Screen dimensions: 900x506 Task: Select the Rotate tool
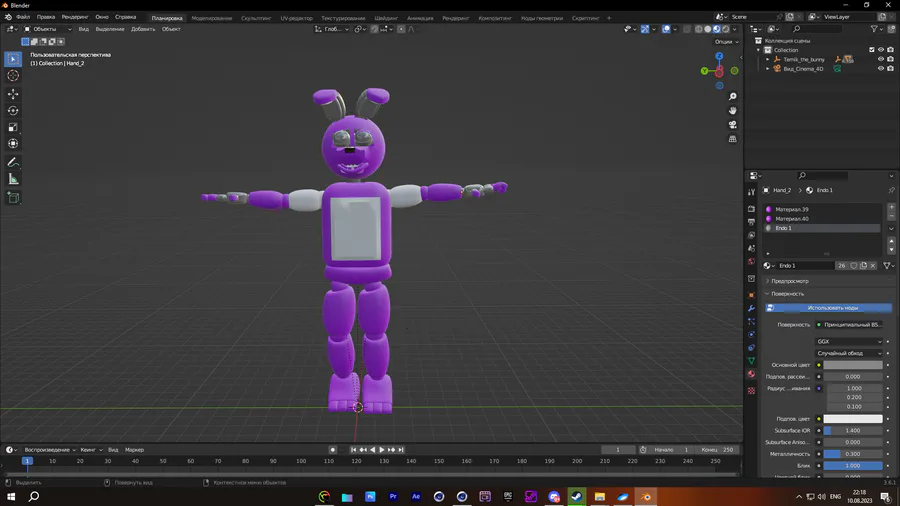point(13,110)
